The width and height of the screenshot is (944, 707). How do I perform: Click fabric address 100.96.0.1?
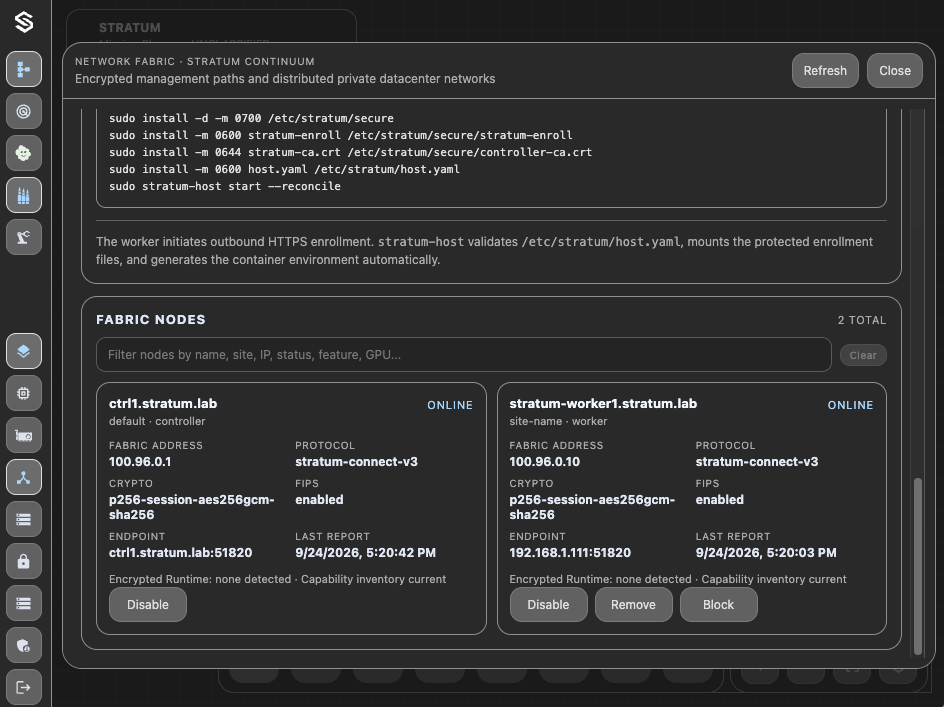[x=140, y=462]
